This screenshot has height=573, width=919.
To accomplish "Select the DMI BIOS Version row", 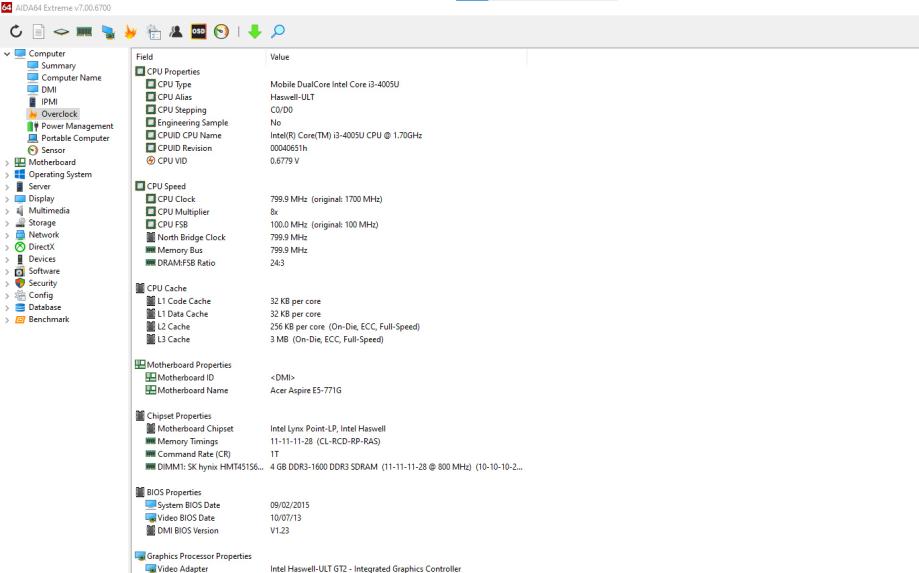I will (x=331, y=531).
